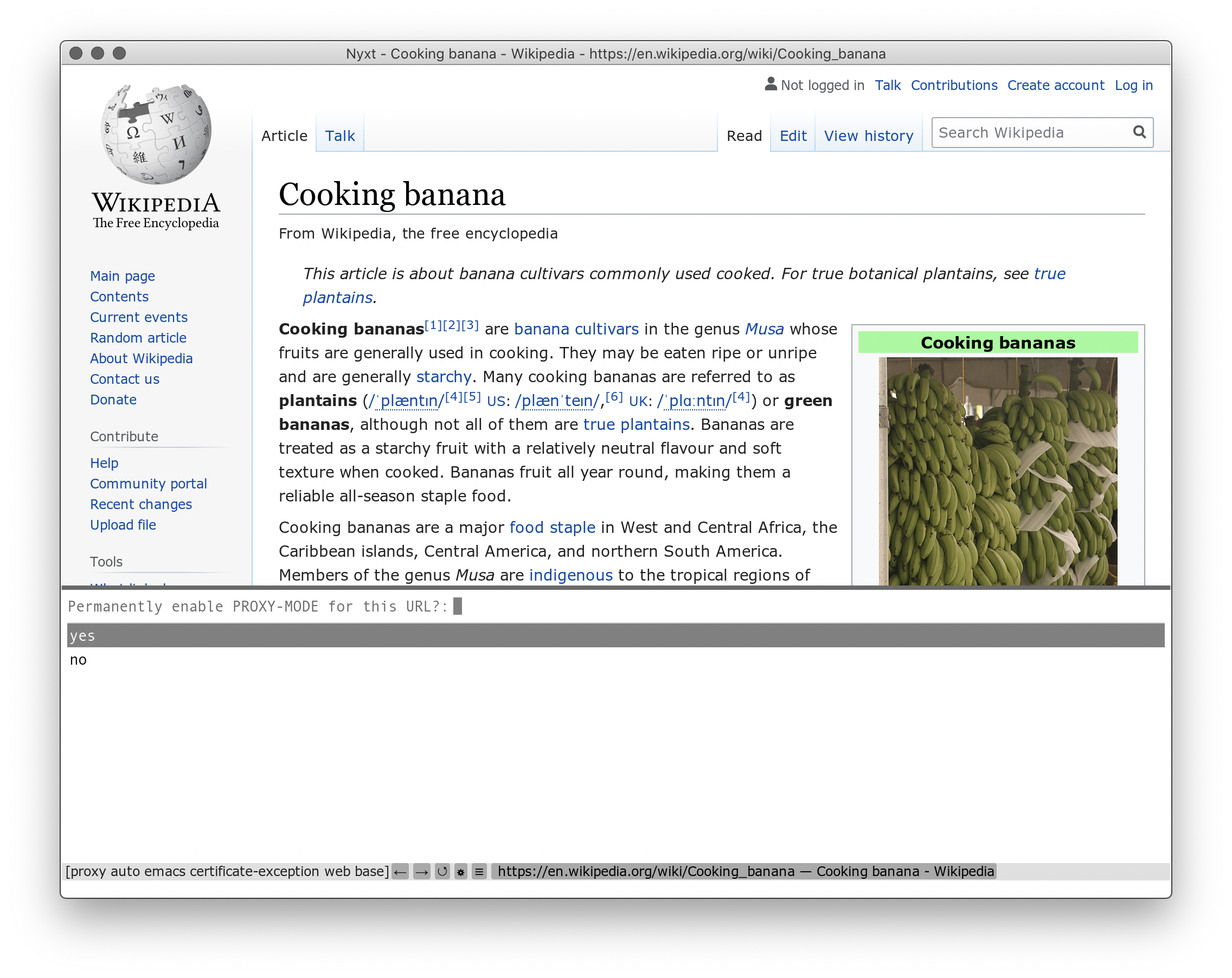Viewport: 1232px width, 978px height.
Task: Click the Talk link in user bar
Action: [x=887, y=85]
